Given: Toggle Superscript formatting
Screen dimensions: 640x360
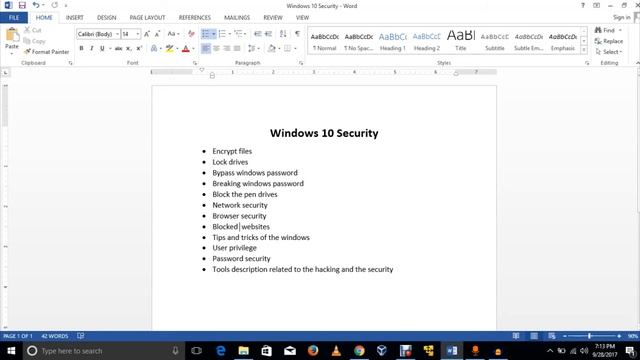Looking at the screenshot, I should click(x=139, y=49).
